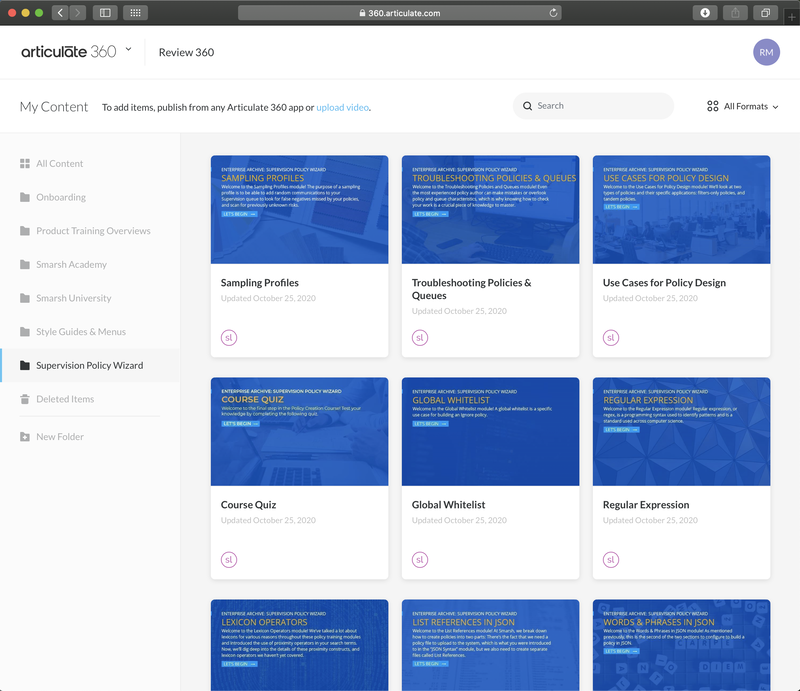Click the Safari downloads icon
Image resolution: width=800 pixels, height=691 pixels.
[x=705, y=13]
